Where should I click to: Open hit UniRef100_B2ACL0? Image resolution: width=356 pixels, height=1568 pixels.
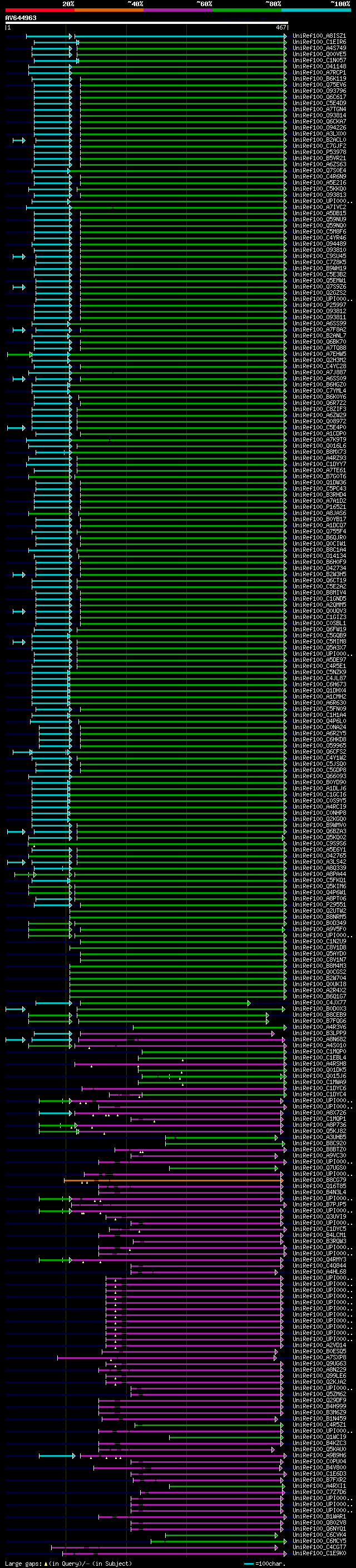click(319, 140)
